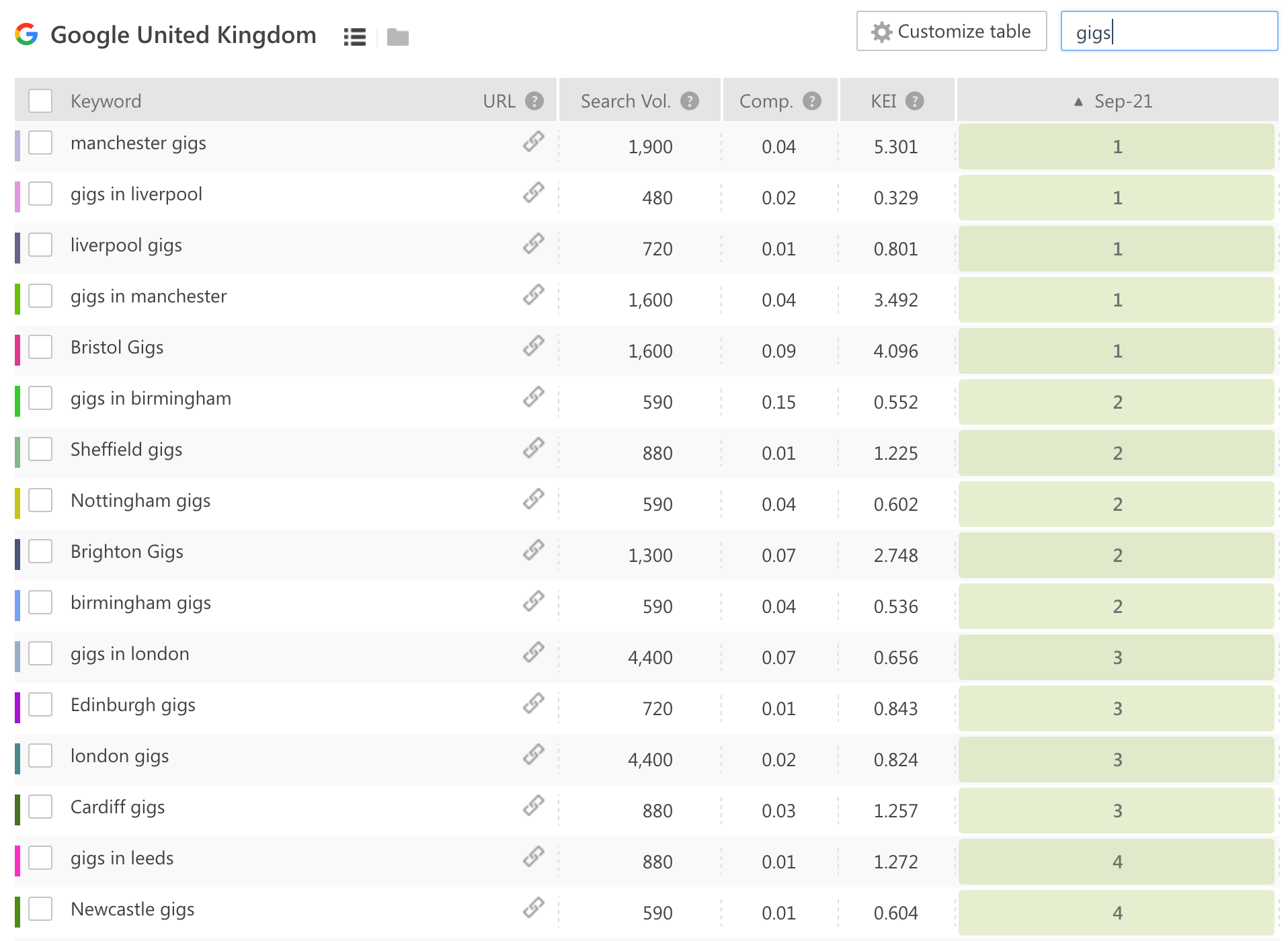
Task: Show Search Vol. help tooltip icon
Action: (x=690, y=101)
